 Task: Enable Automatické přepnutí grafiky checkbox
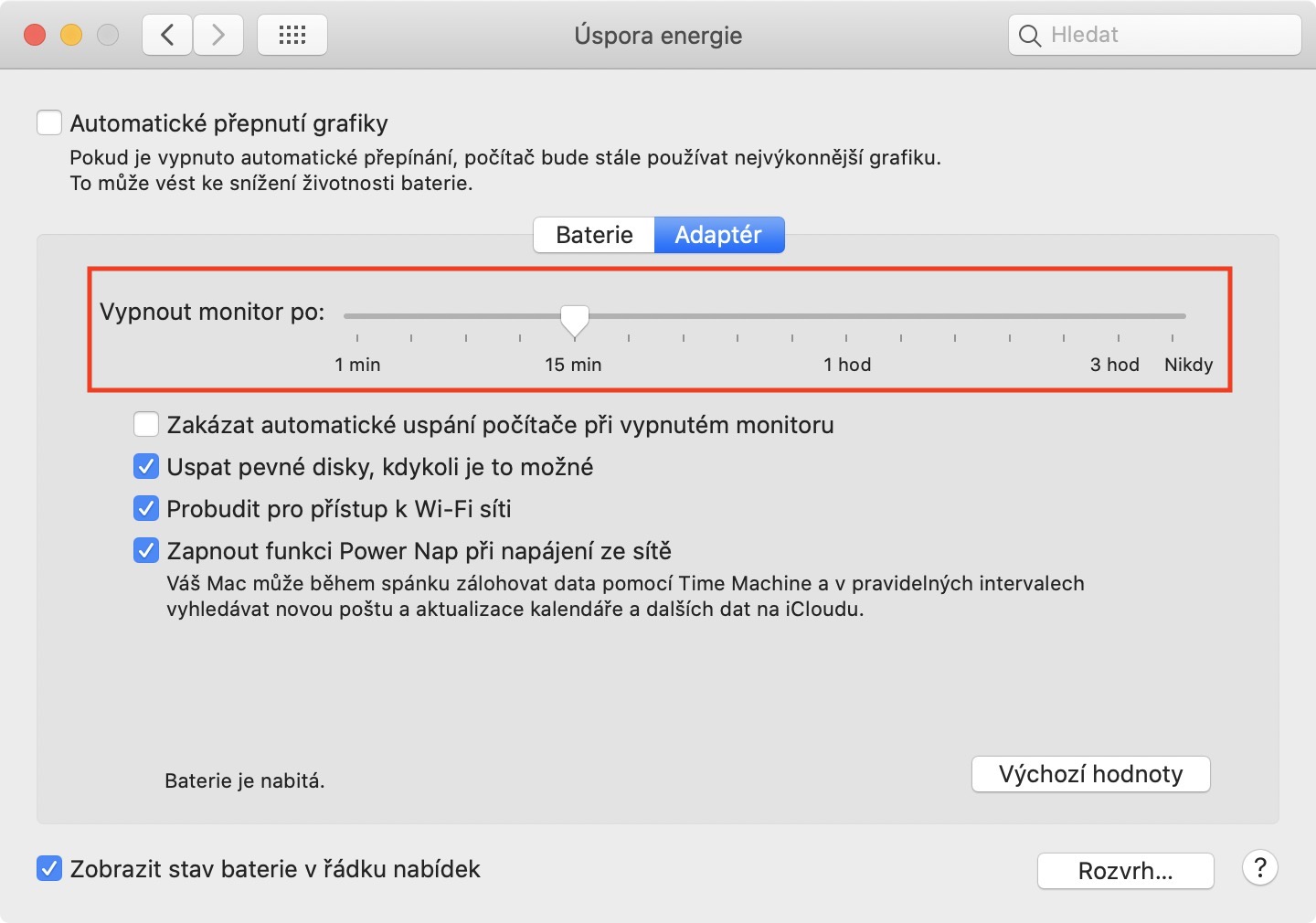[x=49, y=122]
